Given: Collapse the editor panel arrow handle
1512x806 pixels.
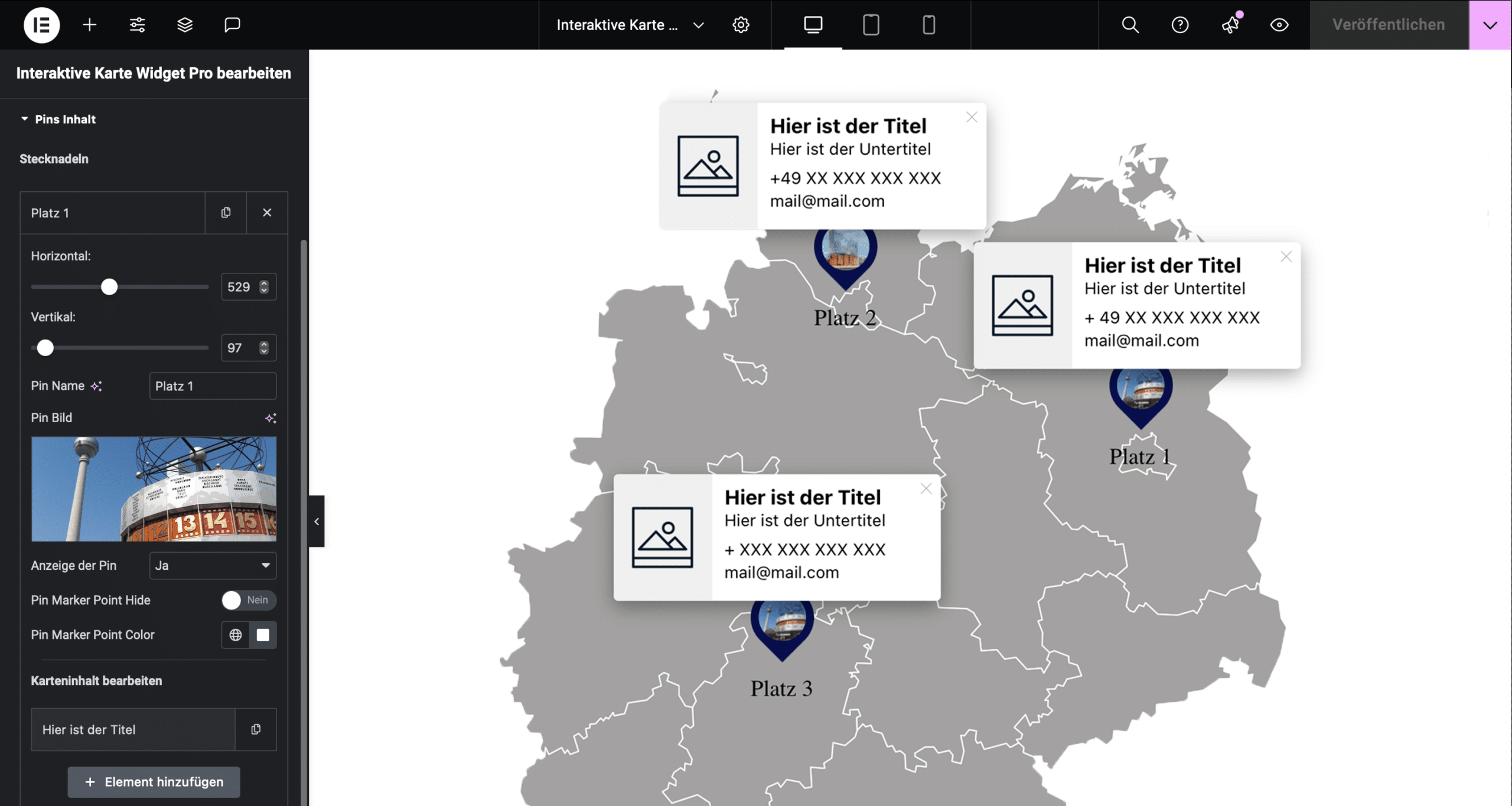Looking at the screenshot, I should click(317, 521).
